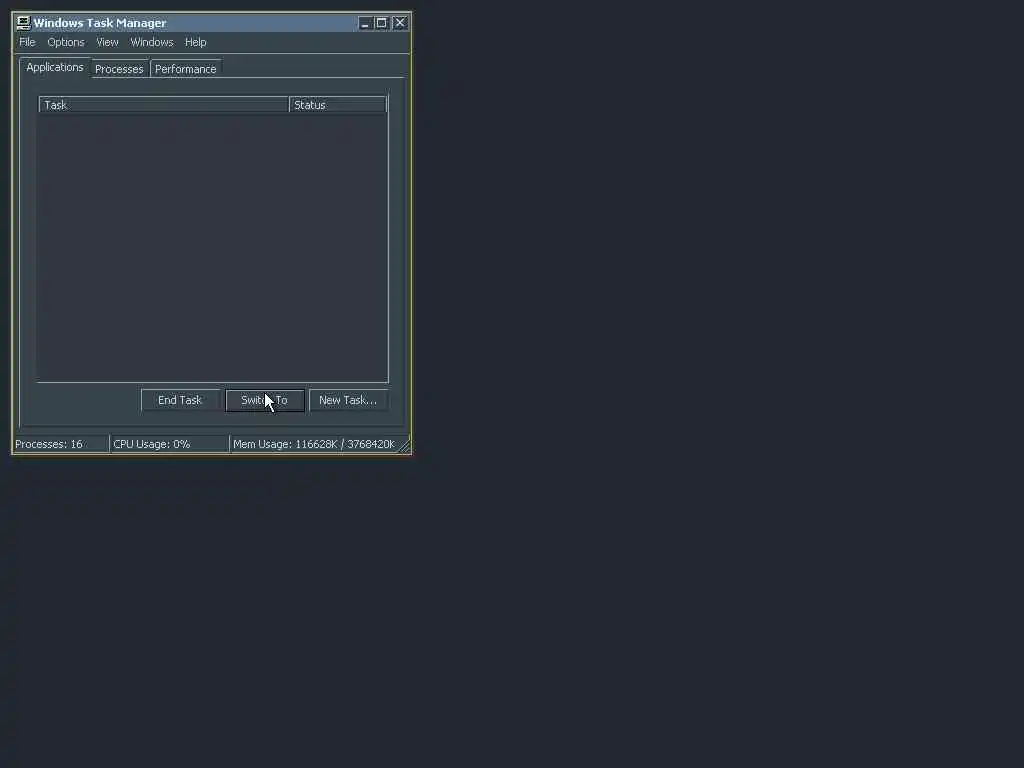Image resolution: width=1024 pixels, height=768 pixels.
Task: Minimize the Task Manager window
Action: click(364, 23)
